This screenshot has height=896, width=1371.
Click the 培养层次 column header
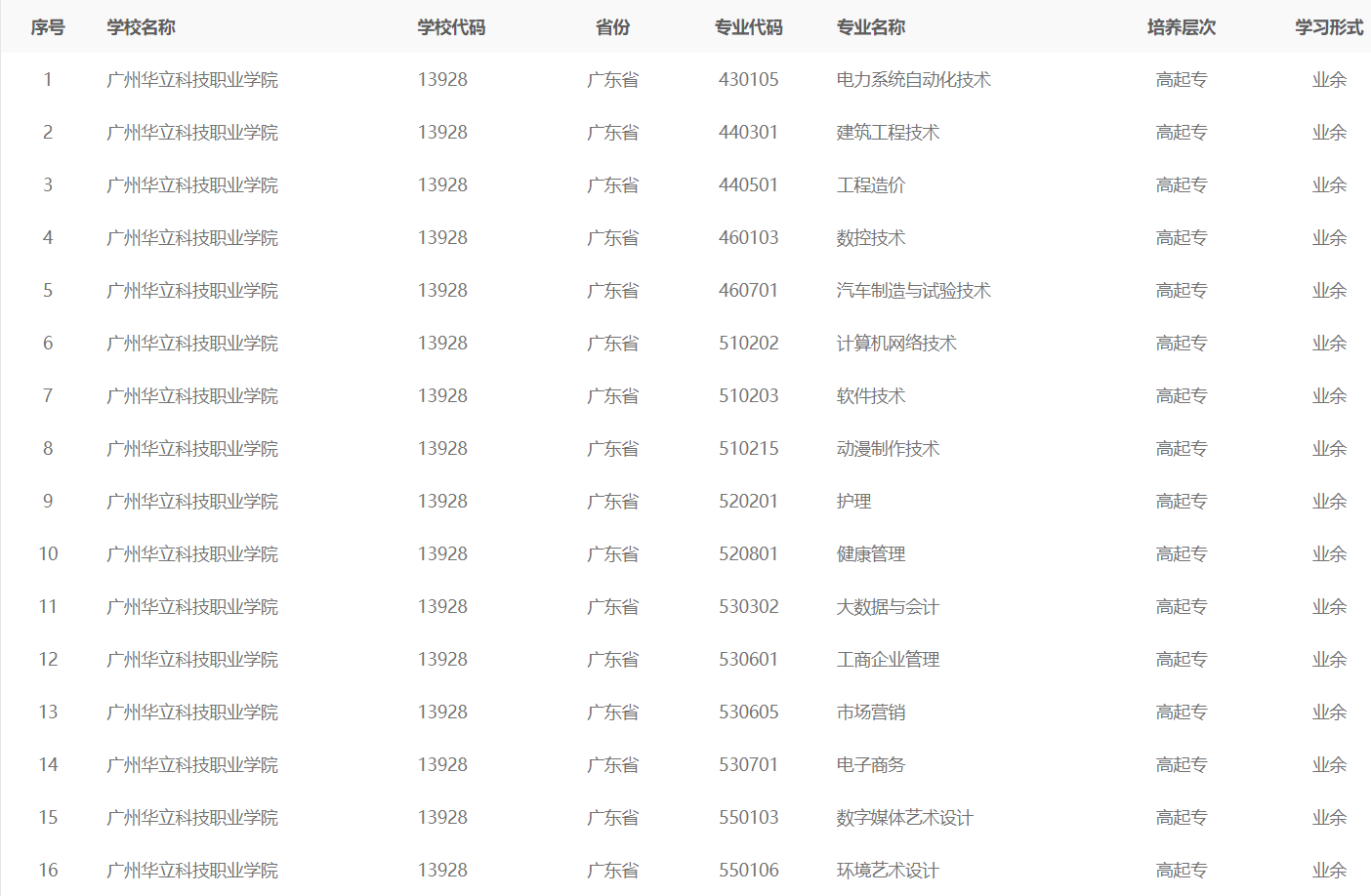(x=1182, y=27)
